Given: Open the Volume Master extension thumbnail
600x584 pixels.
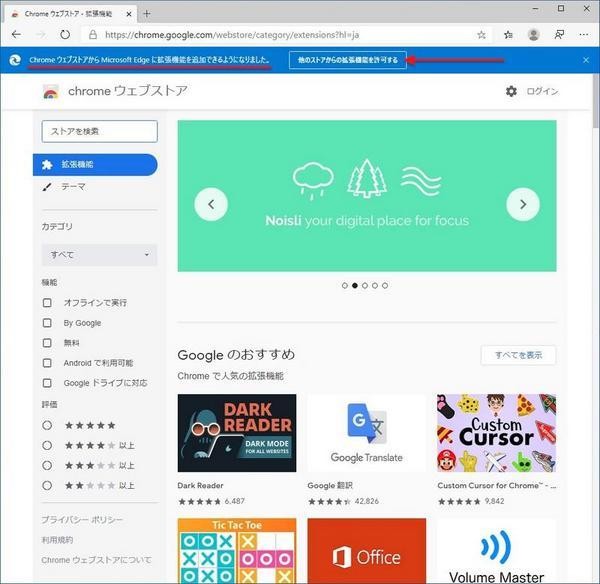Looking at the screenshot, I should click(x=497, y=551).
